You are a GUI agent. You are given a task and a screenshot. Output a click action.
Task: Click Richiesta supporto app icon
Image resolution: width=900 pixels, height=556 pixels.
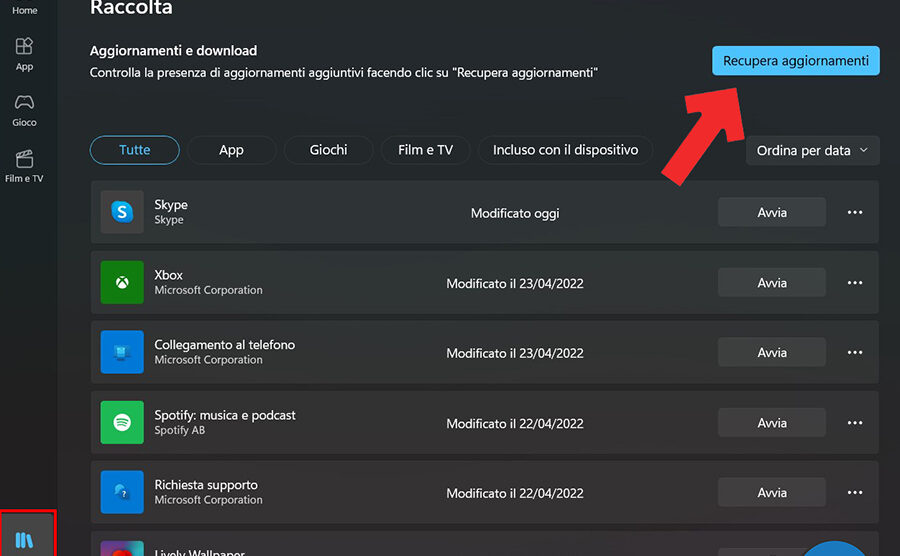pyautogui.click(x=122, y=492)
